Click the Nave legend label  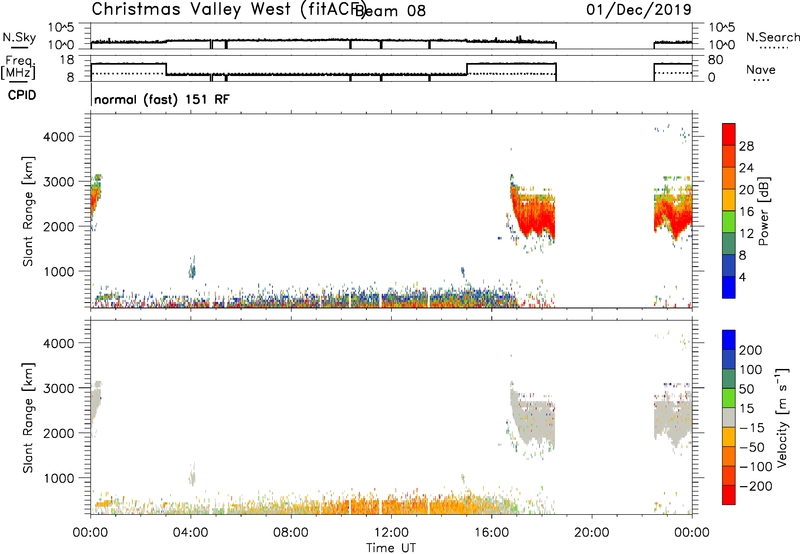coord(761,70)
